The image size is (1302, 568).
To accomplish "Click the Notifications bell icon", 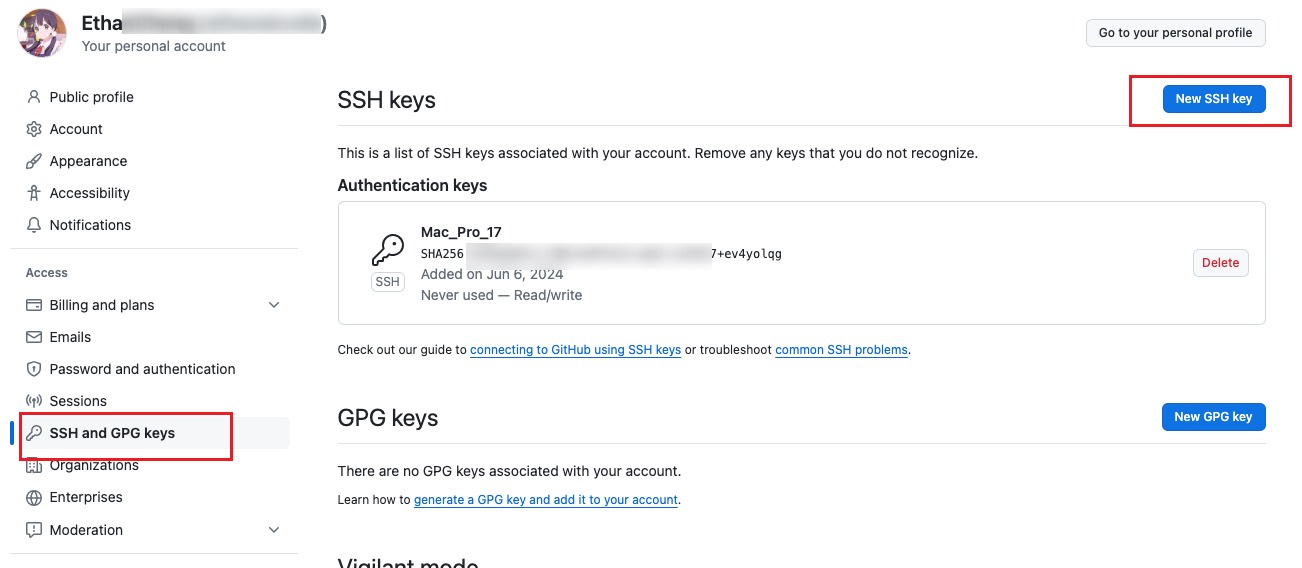I will (34, 225).
